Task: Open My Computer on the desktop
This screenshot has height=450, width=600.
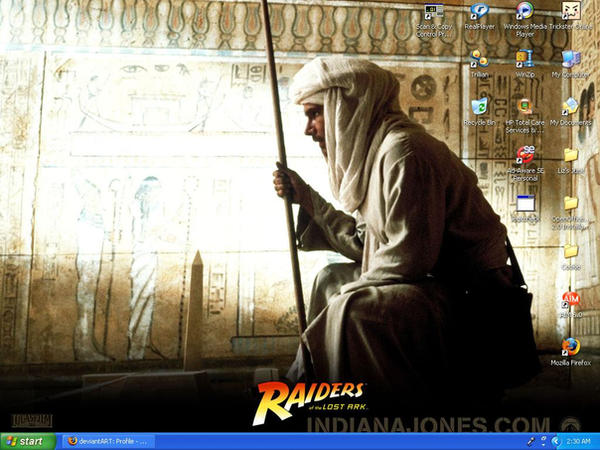Action: pos(571,64)
